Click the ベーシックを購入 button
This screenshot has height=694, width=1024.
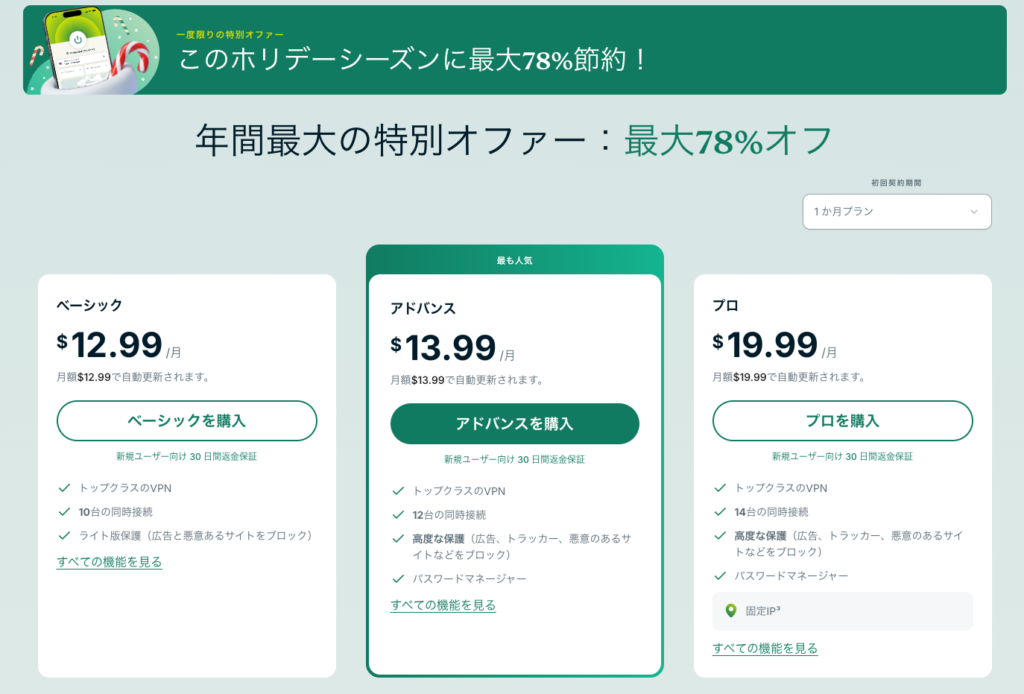pyautogui.click(x=186, y=421)
